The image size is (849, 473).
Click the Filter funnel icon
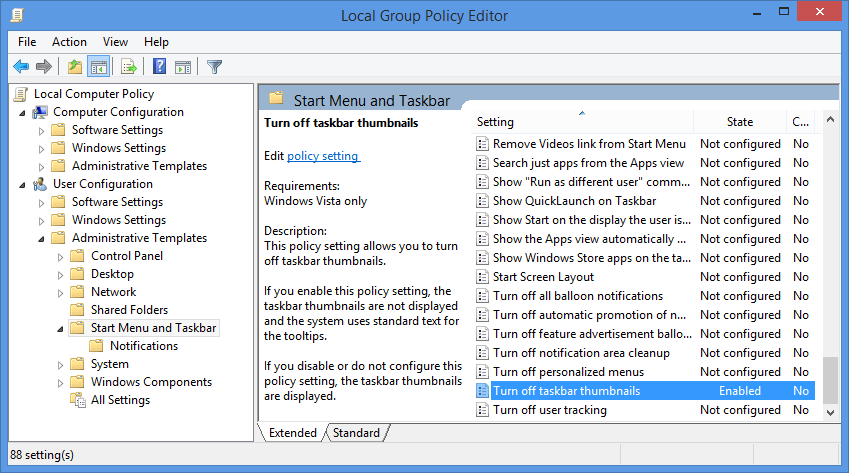214,67
